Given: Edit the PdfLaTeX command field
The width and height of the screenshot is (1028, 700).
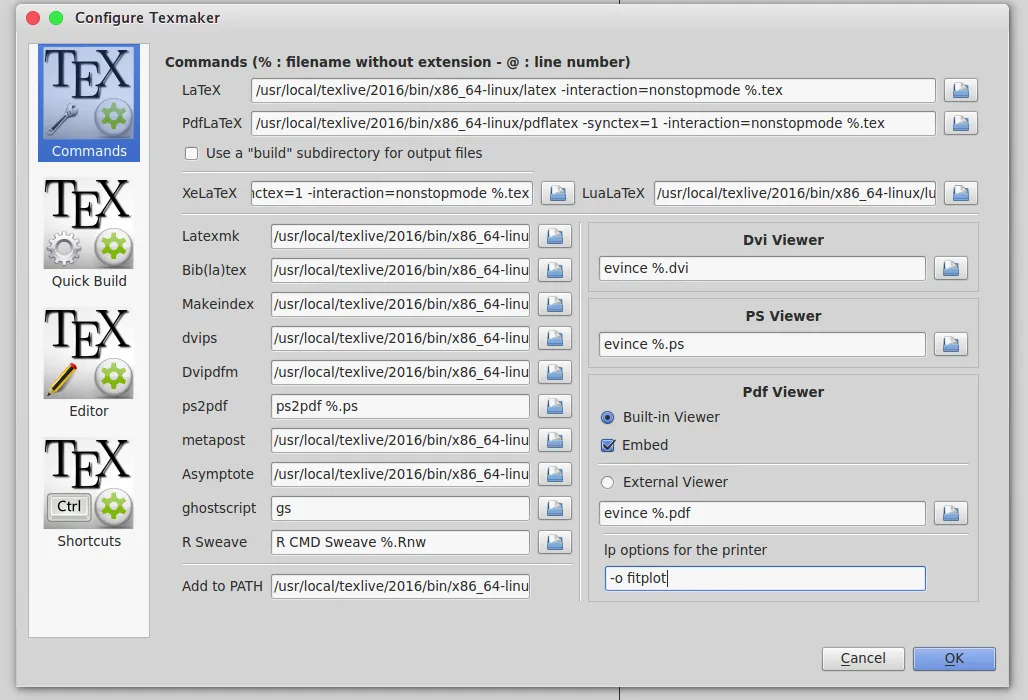Looking at the screenshot, I should pyautogui.click(x=593, y=123).
